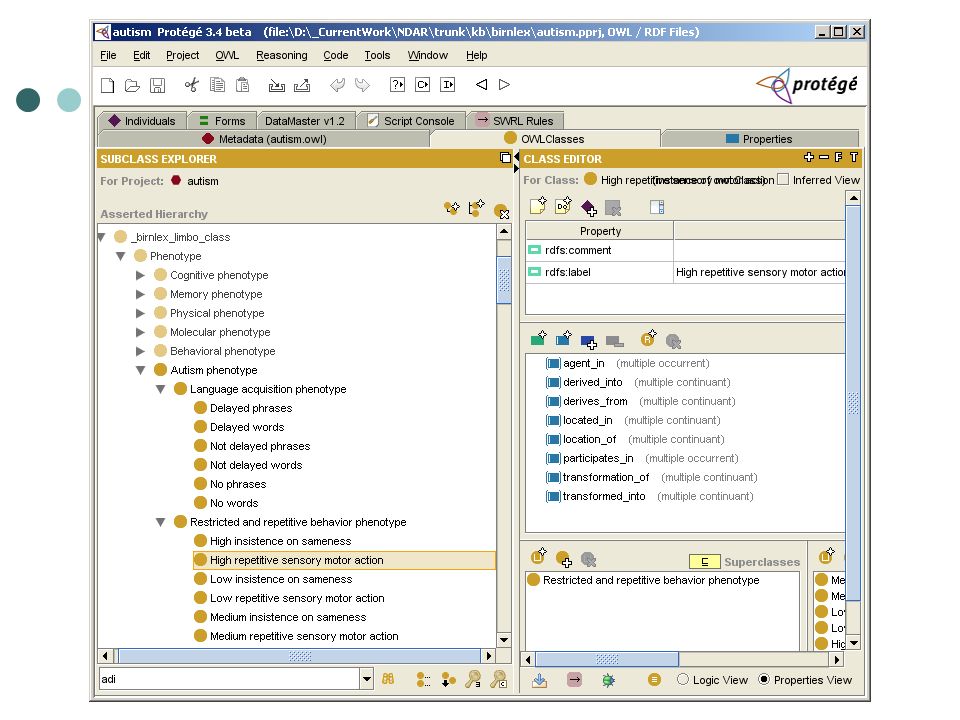Screen dimensions: 960x720
Task: Expand the Behavioral phenotype node
Action: [140, 351]
